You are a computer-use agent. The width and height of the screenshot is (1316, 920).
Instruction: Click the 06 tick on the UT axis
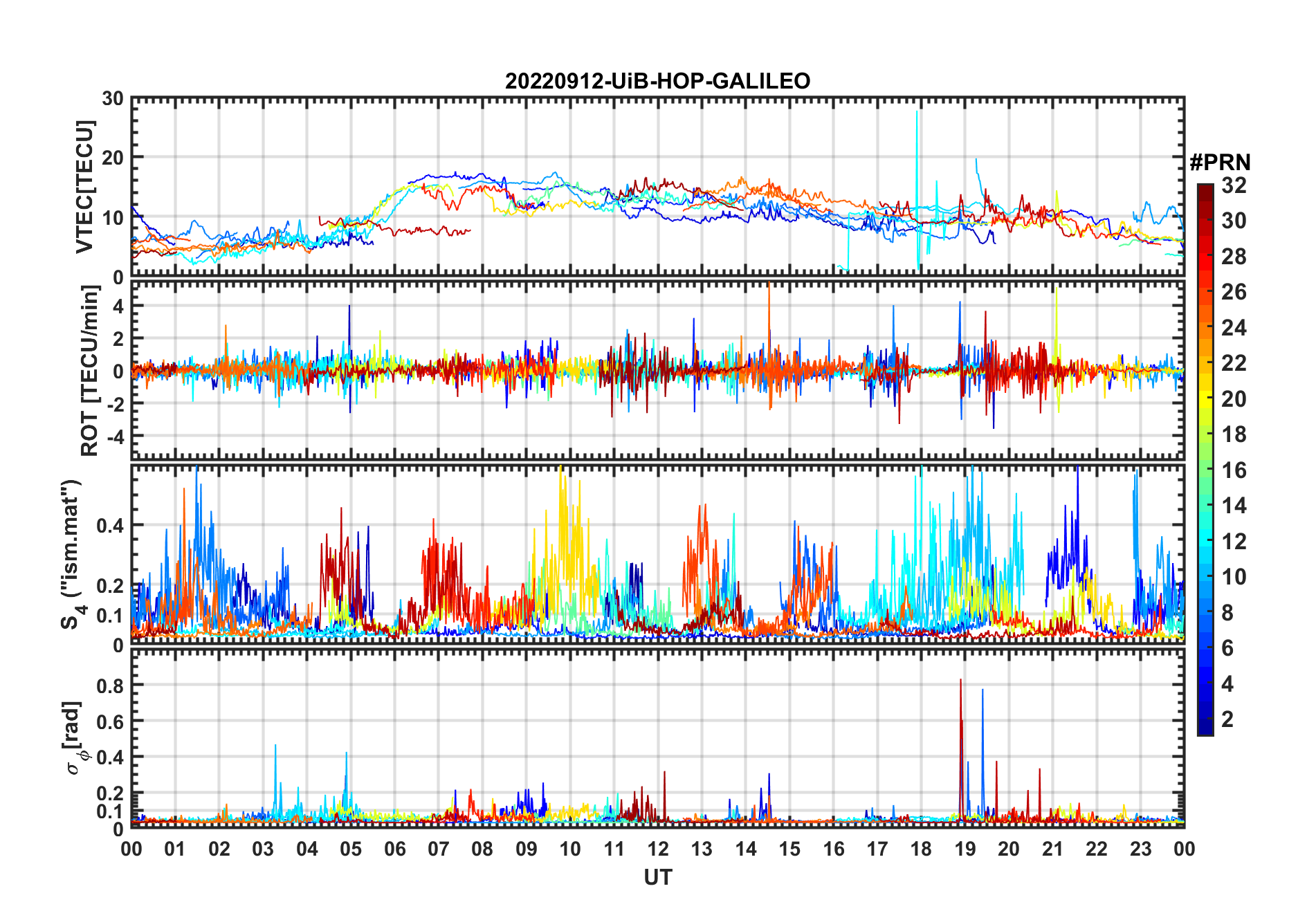[395, 849]
